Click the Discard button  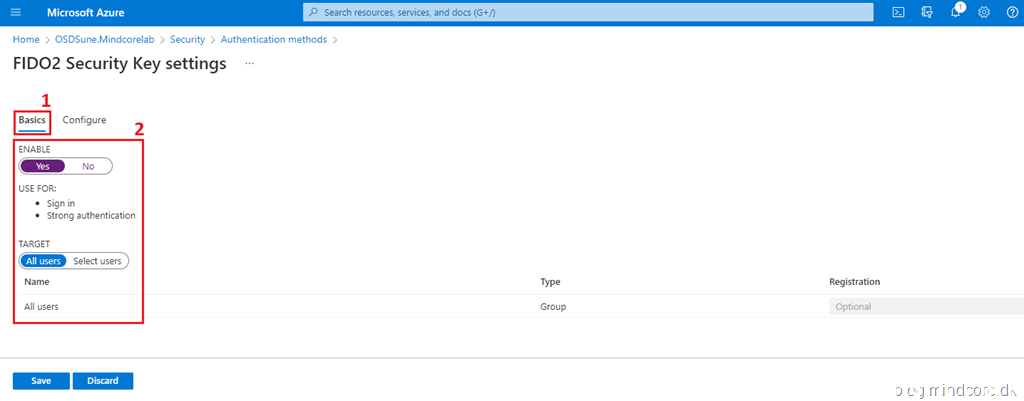coord(102,381)
